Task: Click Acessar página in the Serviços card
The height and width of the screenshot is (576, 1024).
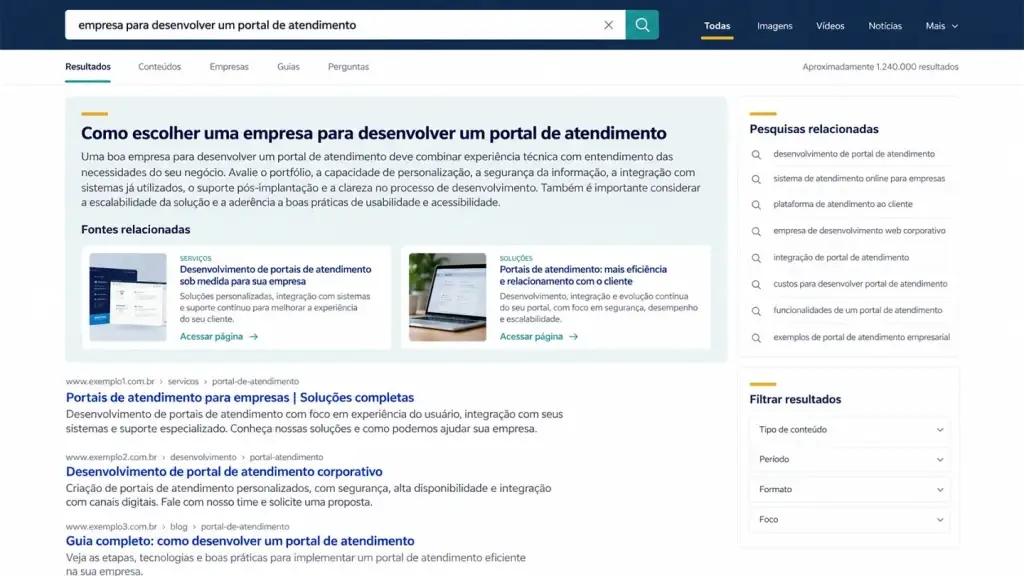Action: coord(211,336)
